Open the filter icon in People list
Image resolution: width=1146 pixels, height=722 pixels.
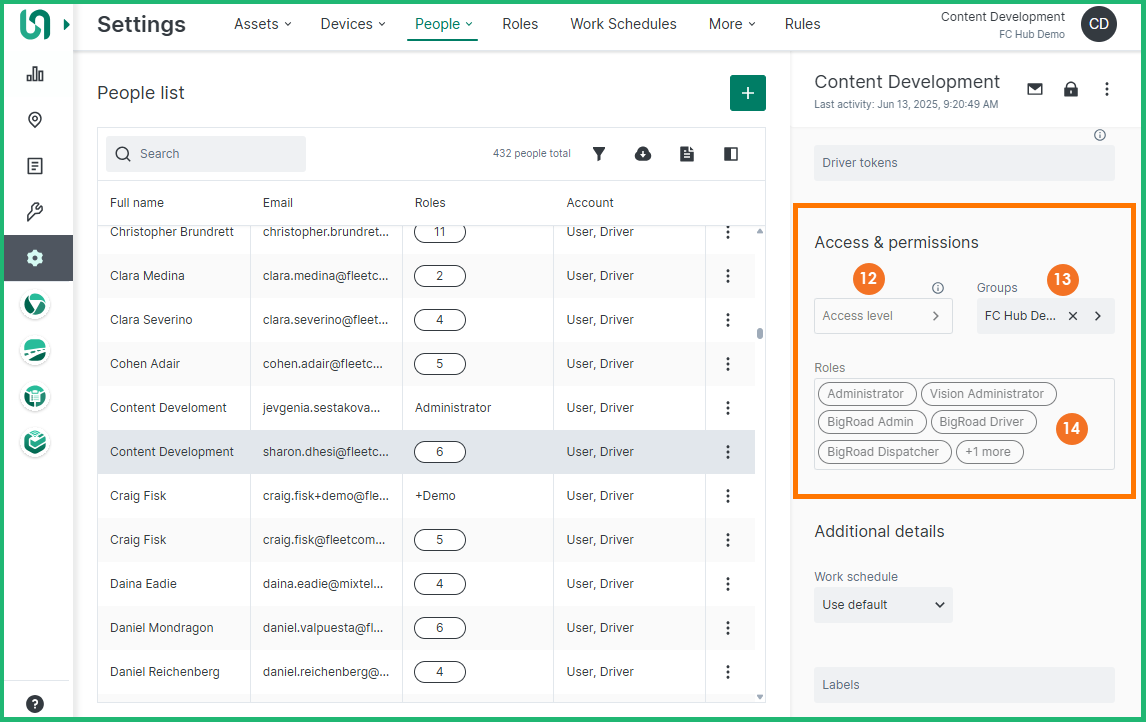599,154
